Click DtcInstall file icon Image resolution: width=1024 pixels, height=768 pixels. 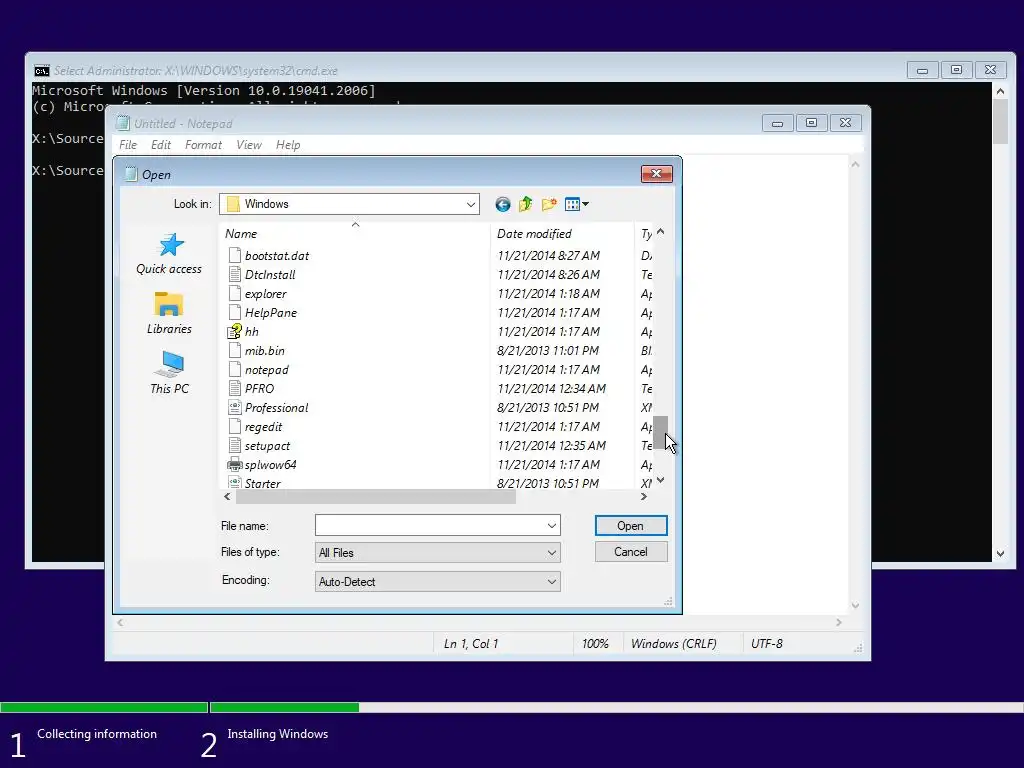click(x=235, y=274)
